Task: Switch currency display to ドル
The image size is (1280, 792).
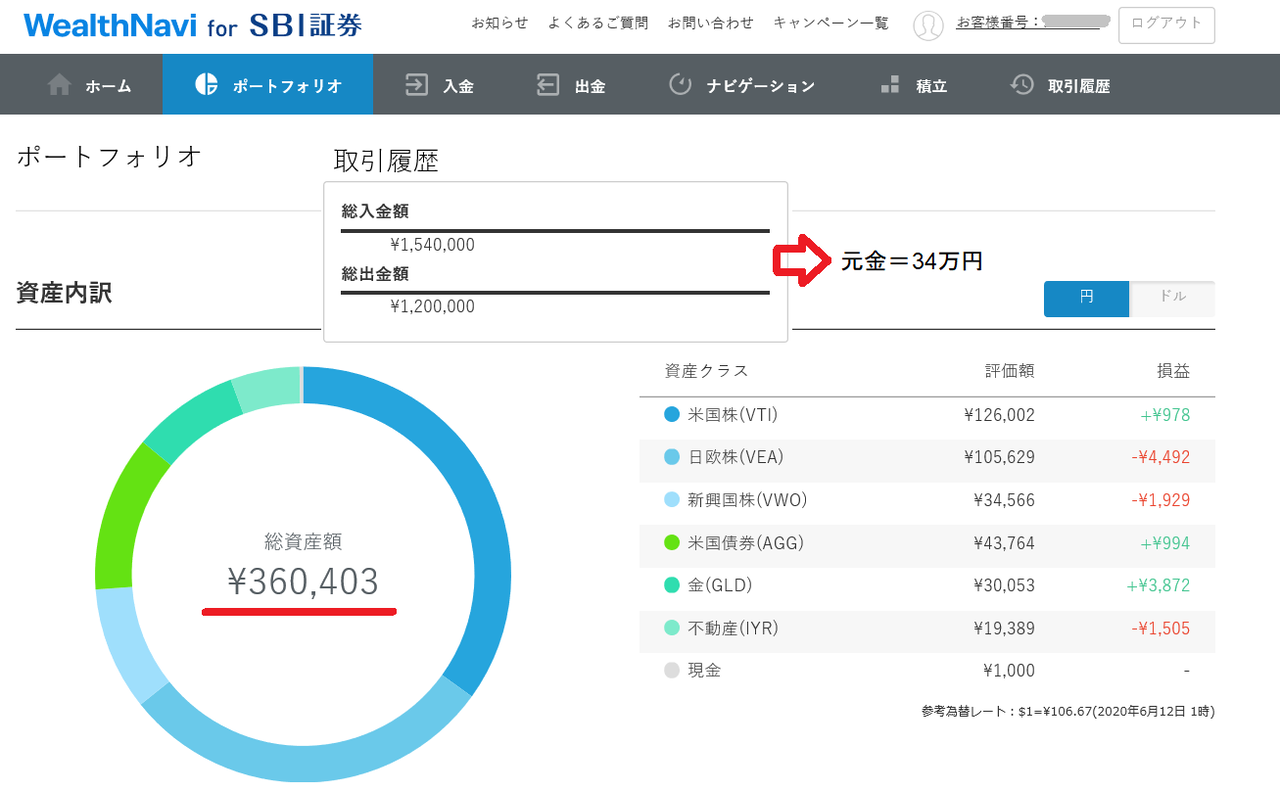Action: (x=1172, y=298)
